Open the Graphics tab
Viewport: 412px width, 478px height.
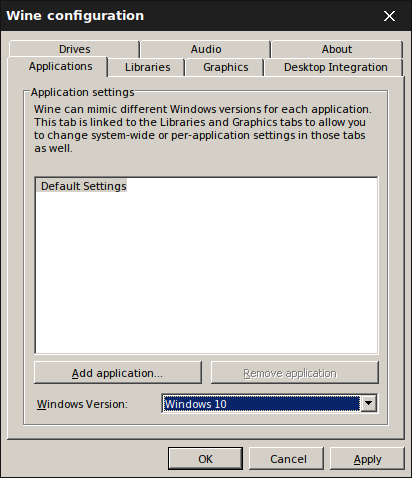226,67
